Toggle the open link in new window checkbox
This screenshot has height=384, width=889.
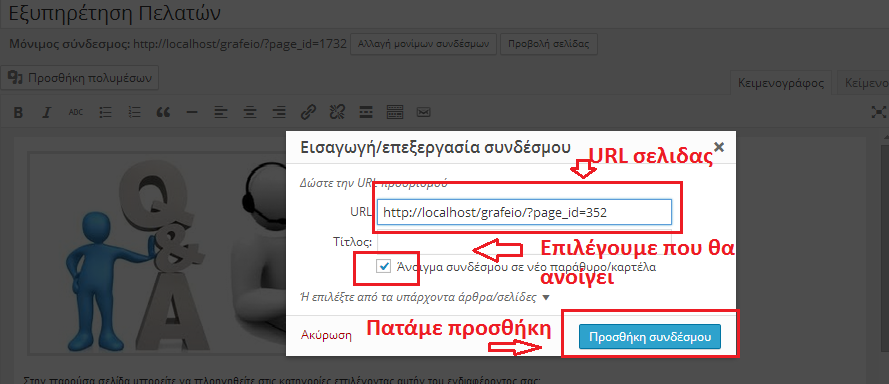384,266
